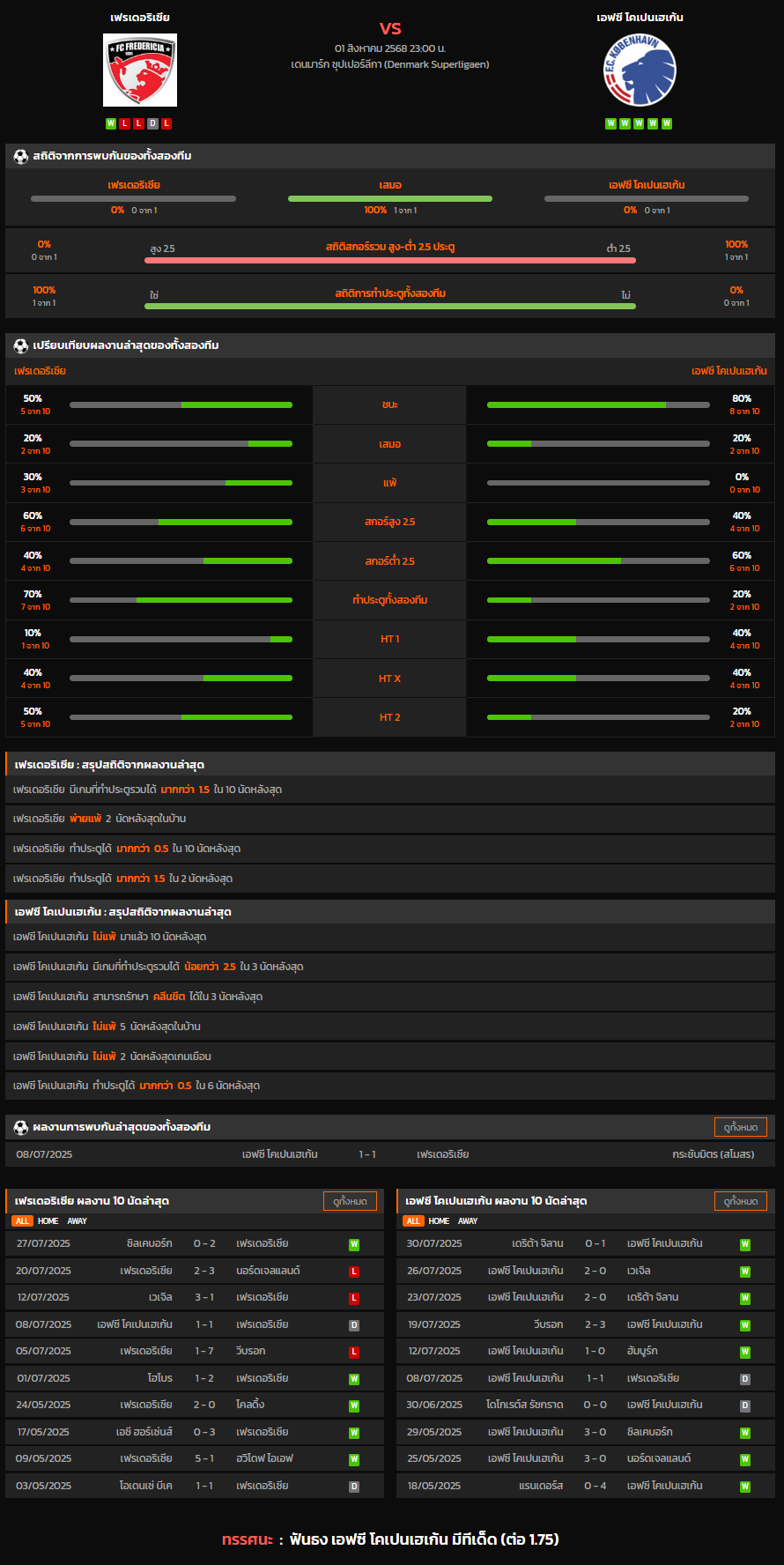Click the final prediction text with handicap 1.75
The width and height of the screenshot is (784, 1565).
pos(424,1539)
